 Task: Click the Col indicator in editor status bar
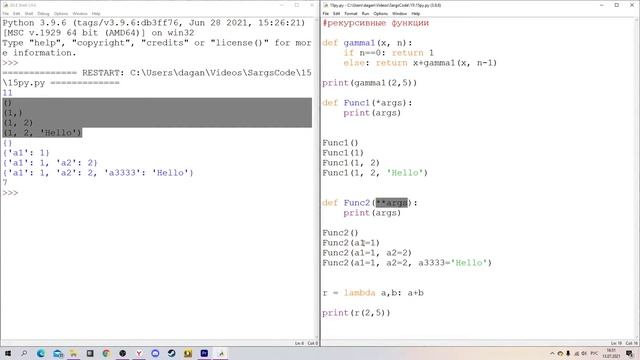[631, 343]
